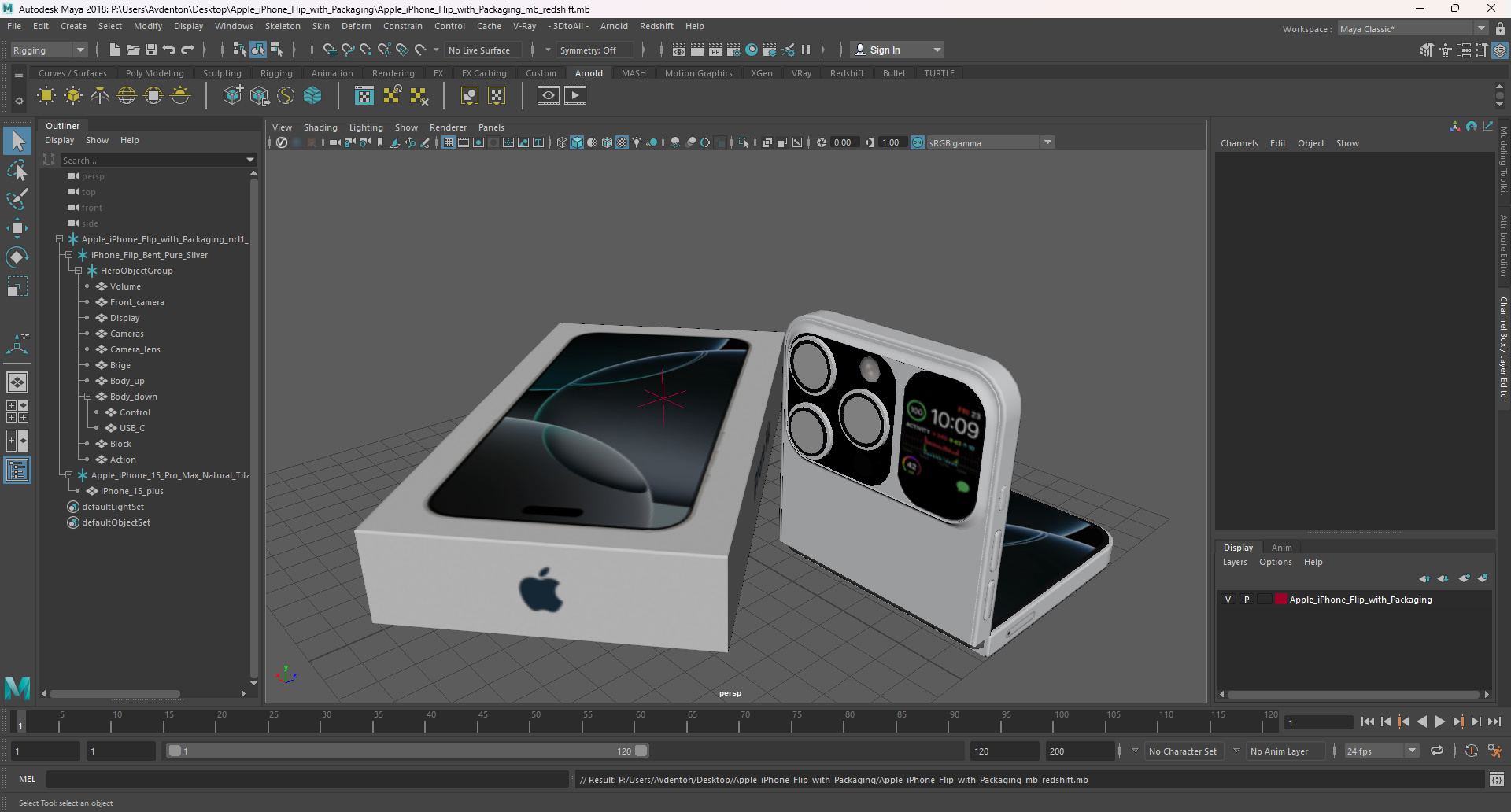The image size is (1511, 812).
Task: Open the Rigging menu set dropdown
Action: (x=49, y=50)
